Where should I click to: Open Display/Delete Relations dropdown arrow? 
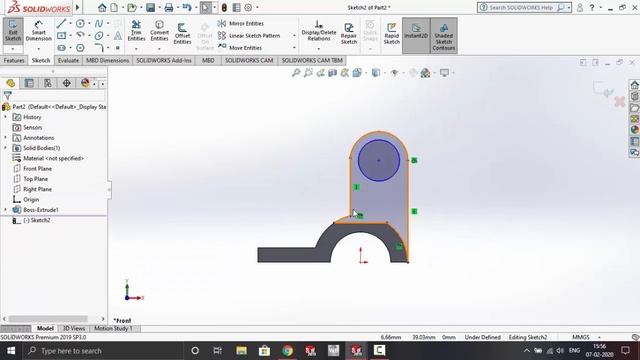(x=319, y=49)
